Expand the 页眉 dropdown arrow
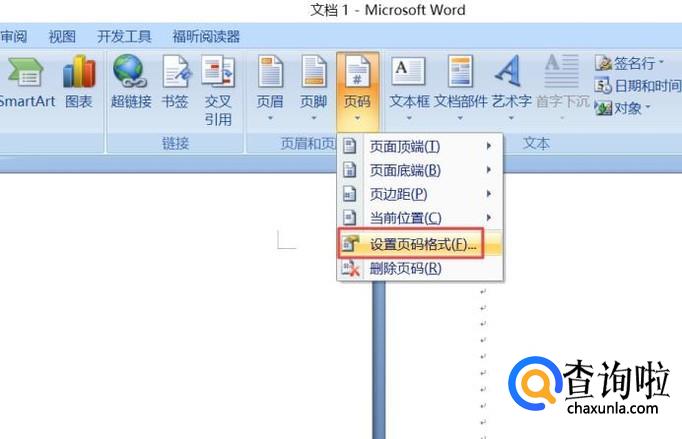 pyautogui.click(x=270, y=118)
